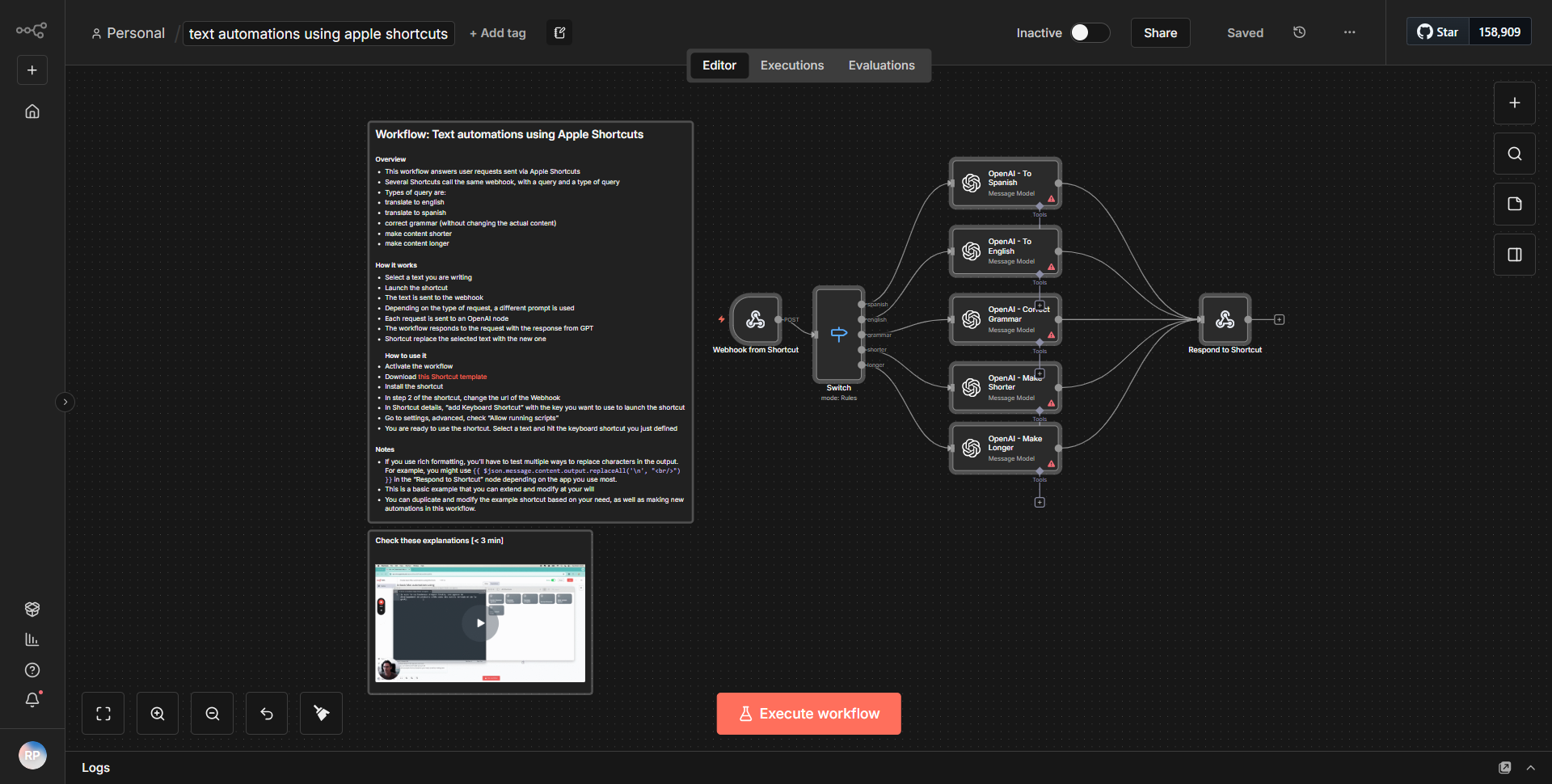Open the notifications bell icon
Image resolution: width=1552 pixels, height=784 pixels.
click(x=32, y=700)
